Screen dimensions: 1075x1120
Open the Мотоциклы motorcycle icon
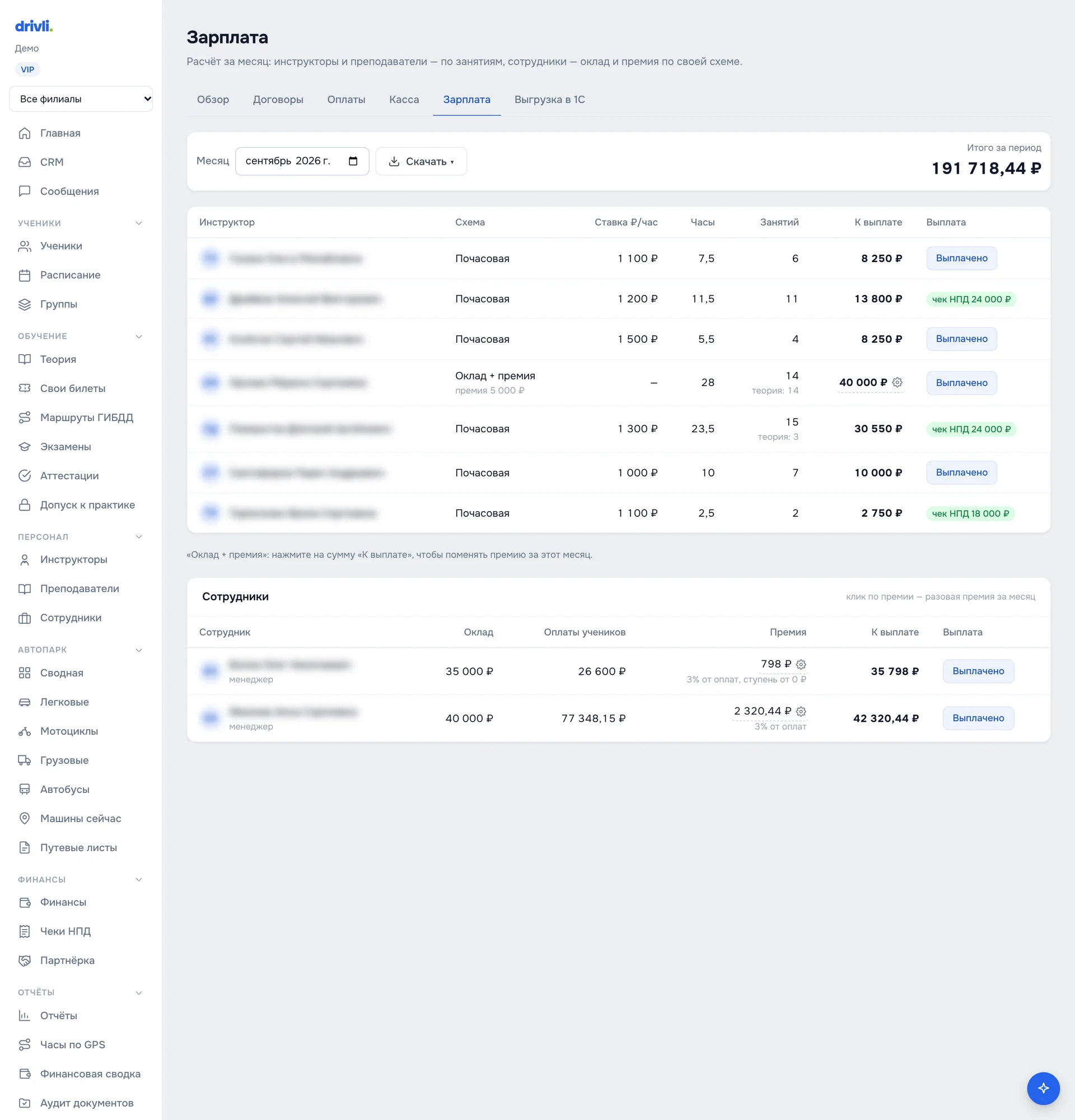click(x=25, y=731)
